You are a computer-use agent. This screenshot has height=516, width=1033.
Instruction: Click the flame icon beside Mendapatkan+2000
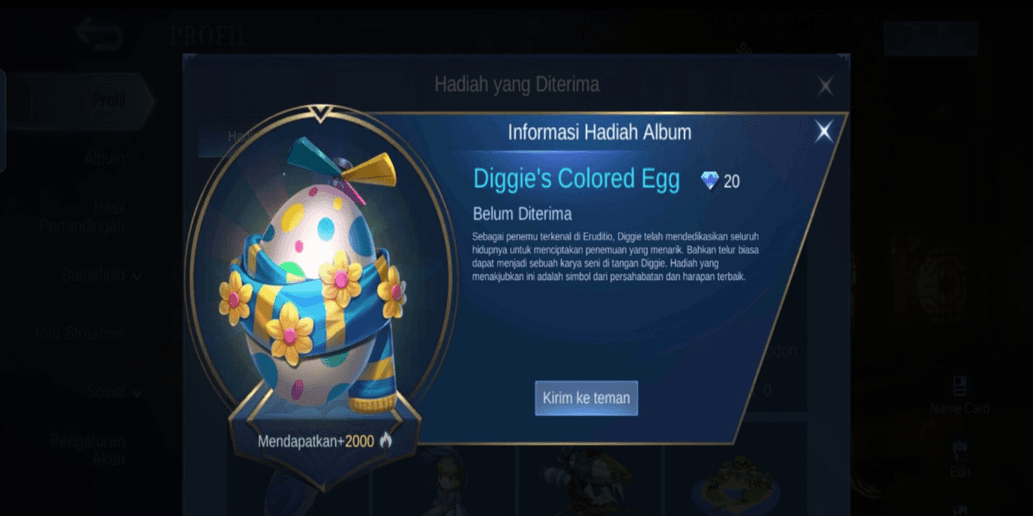(x=386, y=441)
